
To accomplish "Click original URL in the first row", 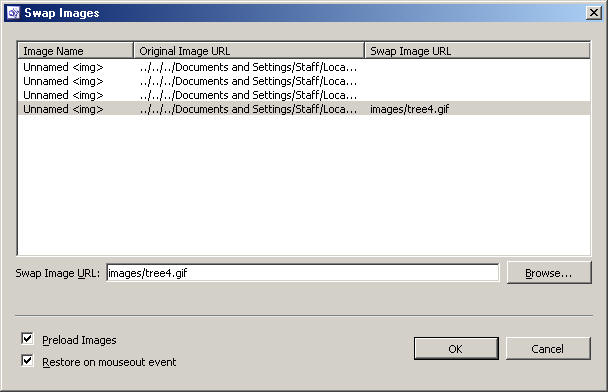I will (x=248, y=67).
